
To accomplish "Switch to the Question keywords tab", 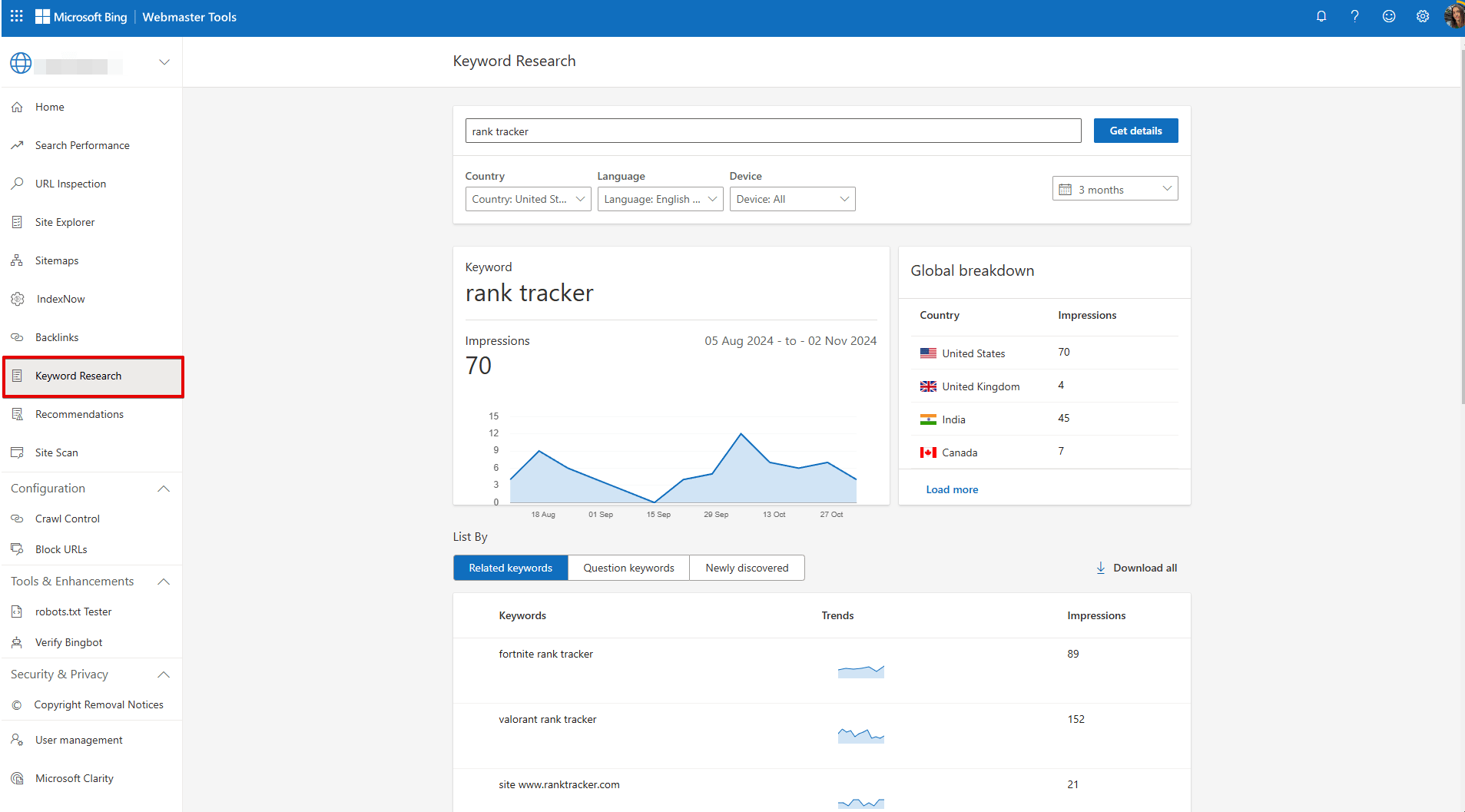I will (x=628, y=568).
